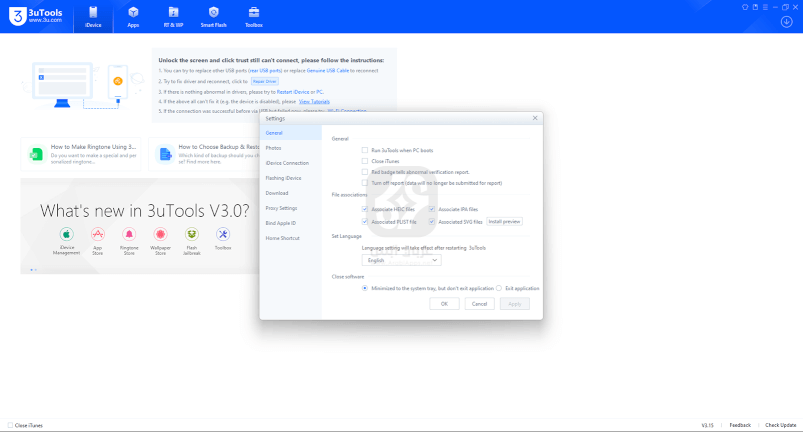Open the Proxy Settings tab
This screenshot has height=432, width=803.
pos(291,208)
